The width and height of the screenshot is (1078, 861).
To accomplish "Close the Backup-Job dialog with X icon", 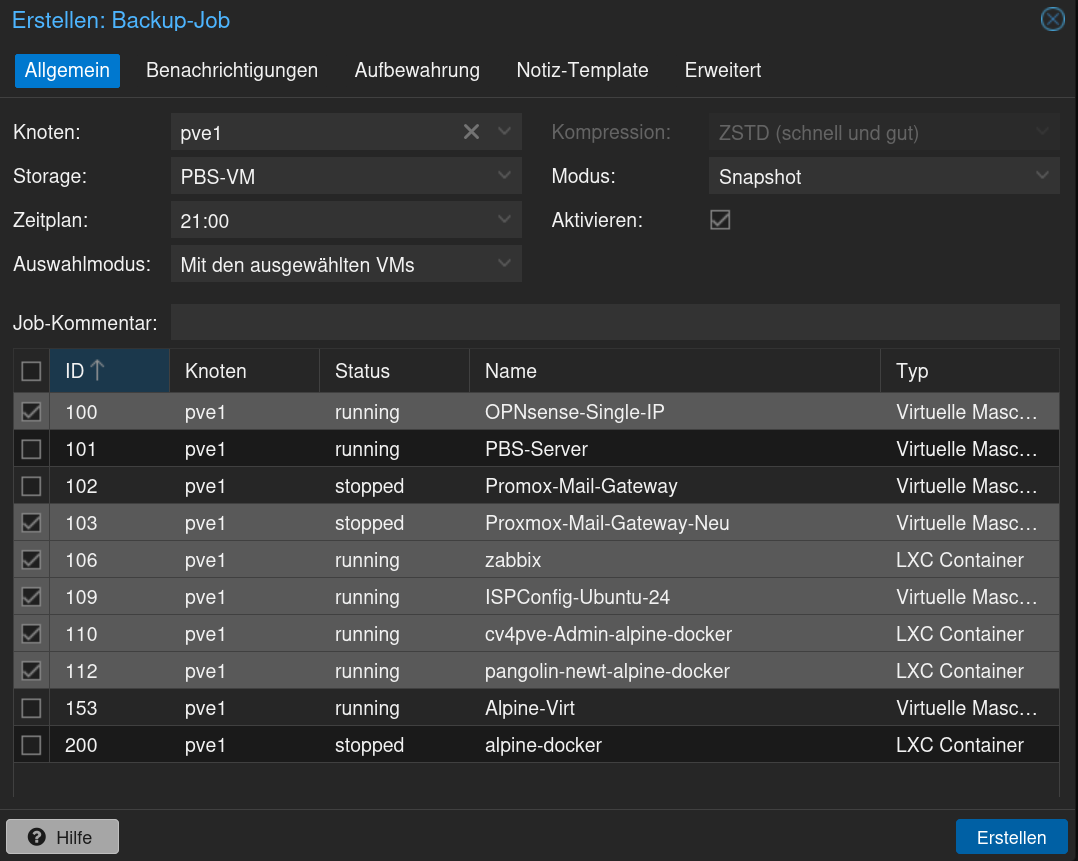I will [1052, 19].
